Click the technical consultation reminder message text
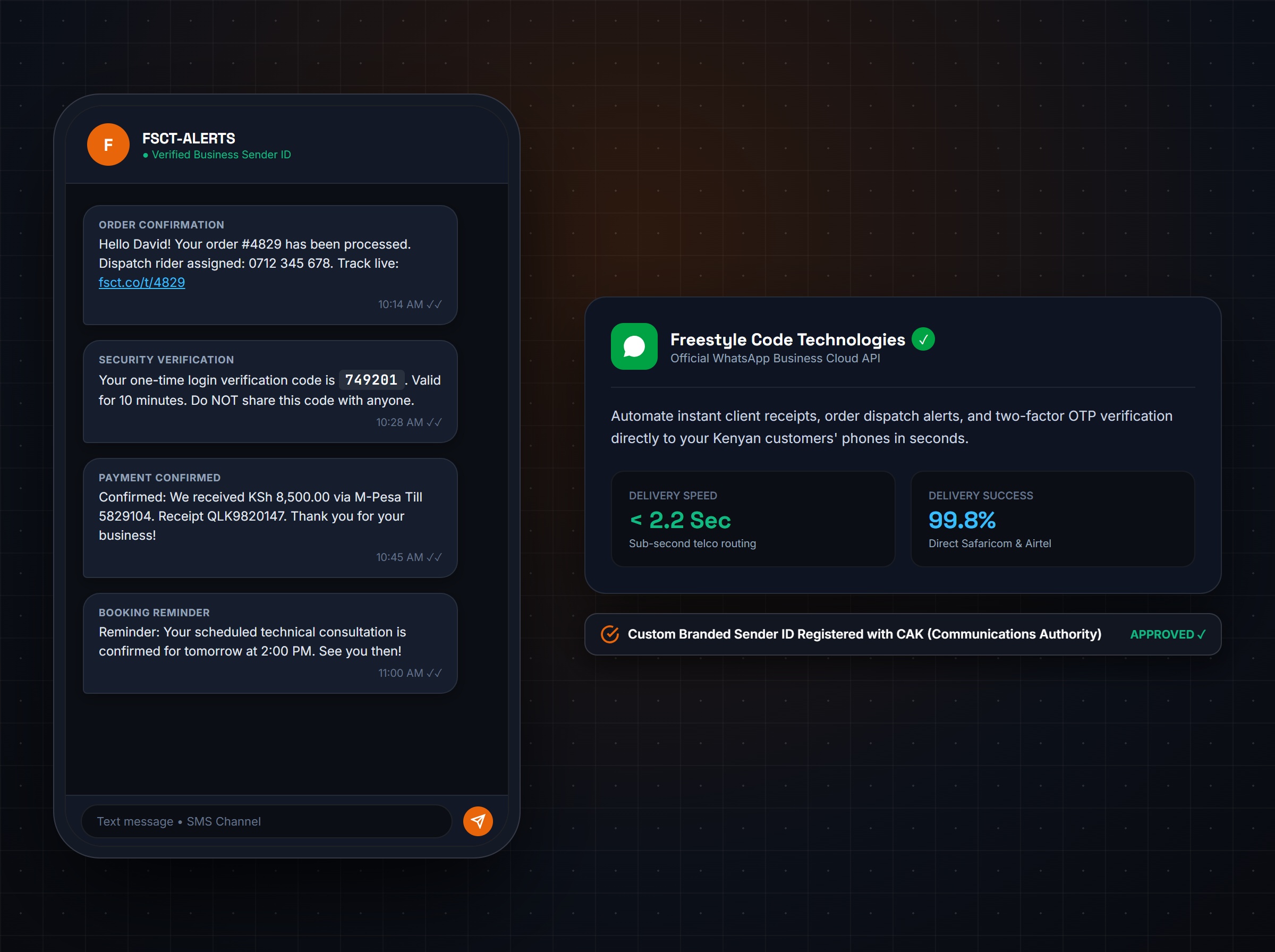Viewport: 1275px width, 952px height. (252, 641)
